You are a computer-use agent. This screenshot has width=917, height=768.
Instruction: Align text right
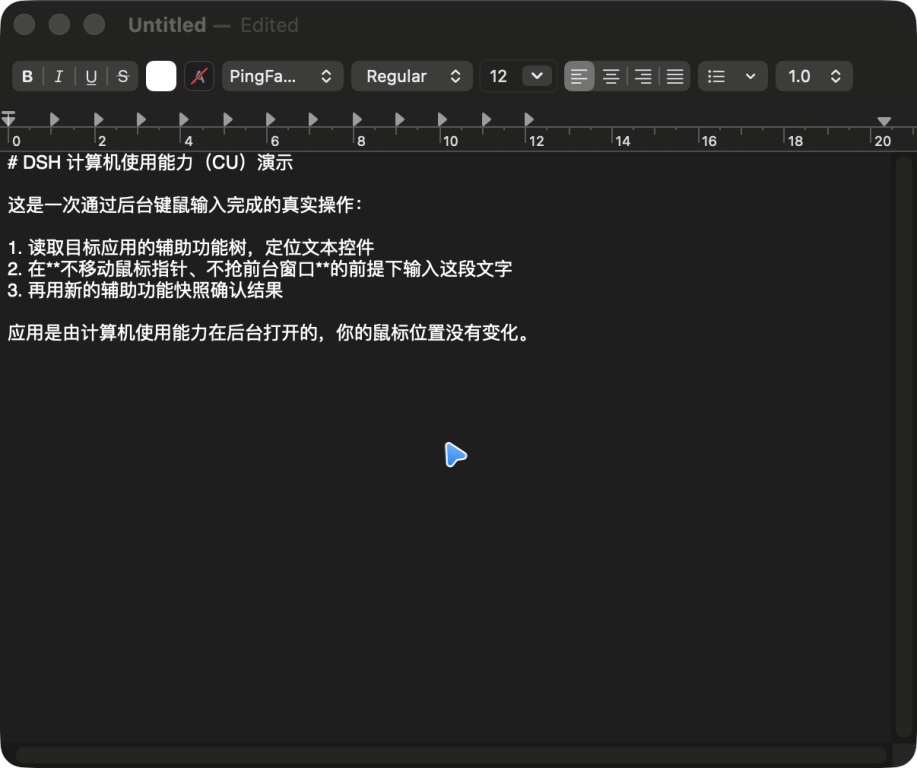pyautogui.click(x=643, y=77)
